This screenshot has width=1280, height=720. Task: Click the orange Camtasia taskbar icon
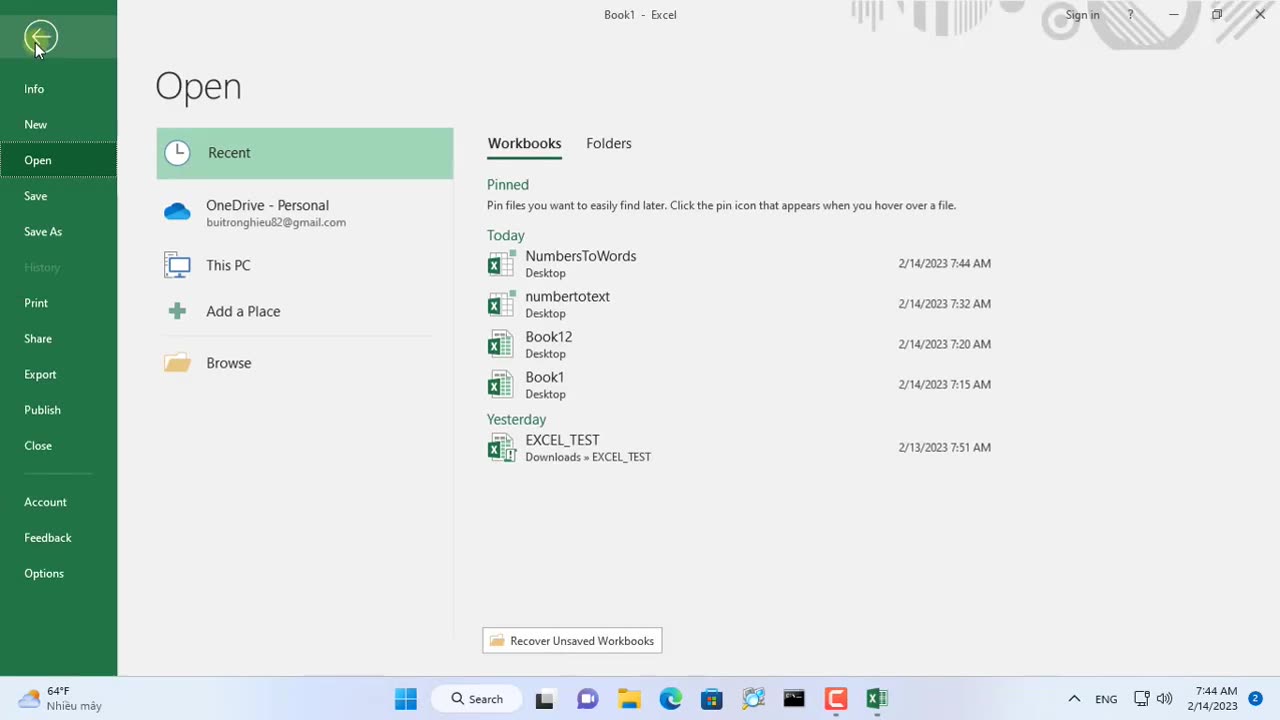click(836, 699)
